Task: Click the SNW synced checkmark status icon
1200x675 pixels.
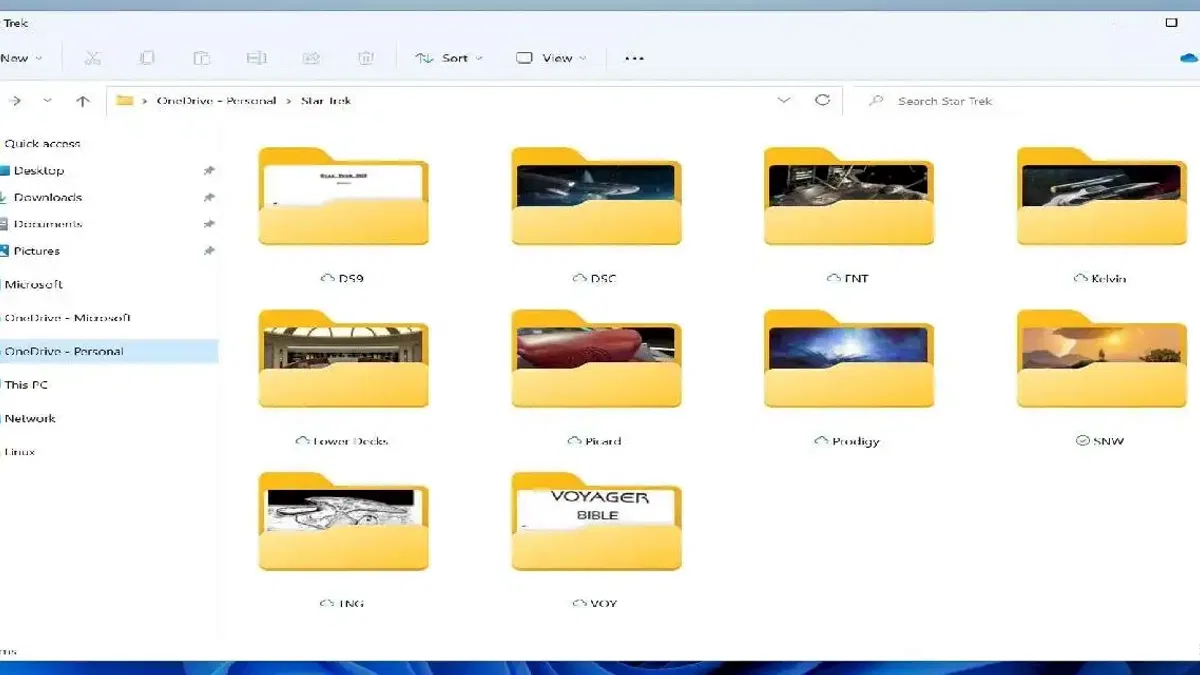Action: 1082,440
